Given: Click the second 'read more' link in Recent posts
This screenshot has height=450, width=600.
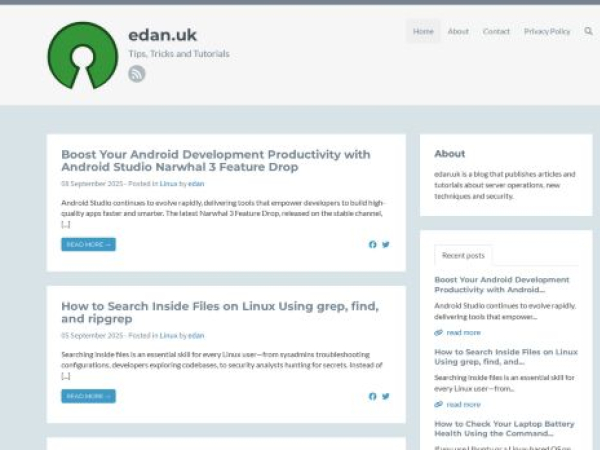Looking at the screenshot, I should [x=463, y=404].
